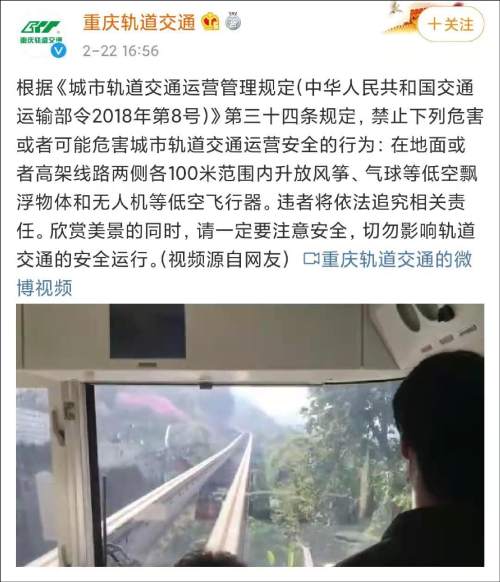500x582 pixels.
Task: Open the 重庆轨道交通 account name
Action: (x=139, y=22)
